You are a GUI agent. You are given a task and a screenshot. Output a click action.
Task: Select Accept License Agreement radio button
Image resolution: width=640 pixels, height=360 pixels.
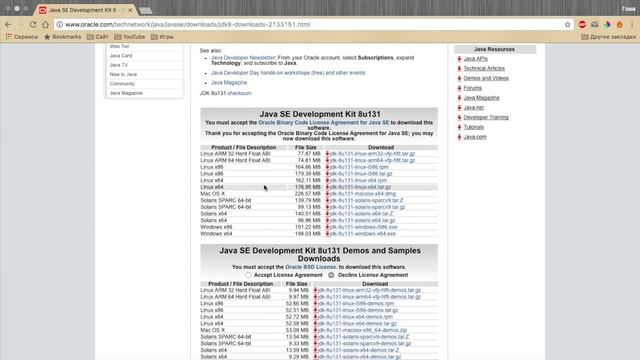(x=249, y=275)
